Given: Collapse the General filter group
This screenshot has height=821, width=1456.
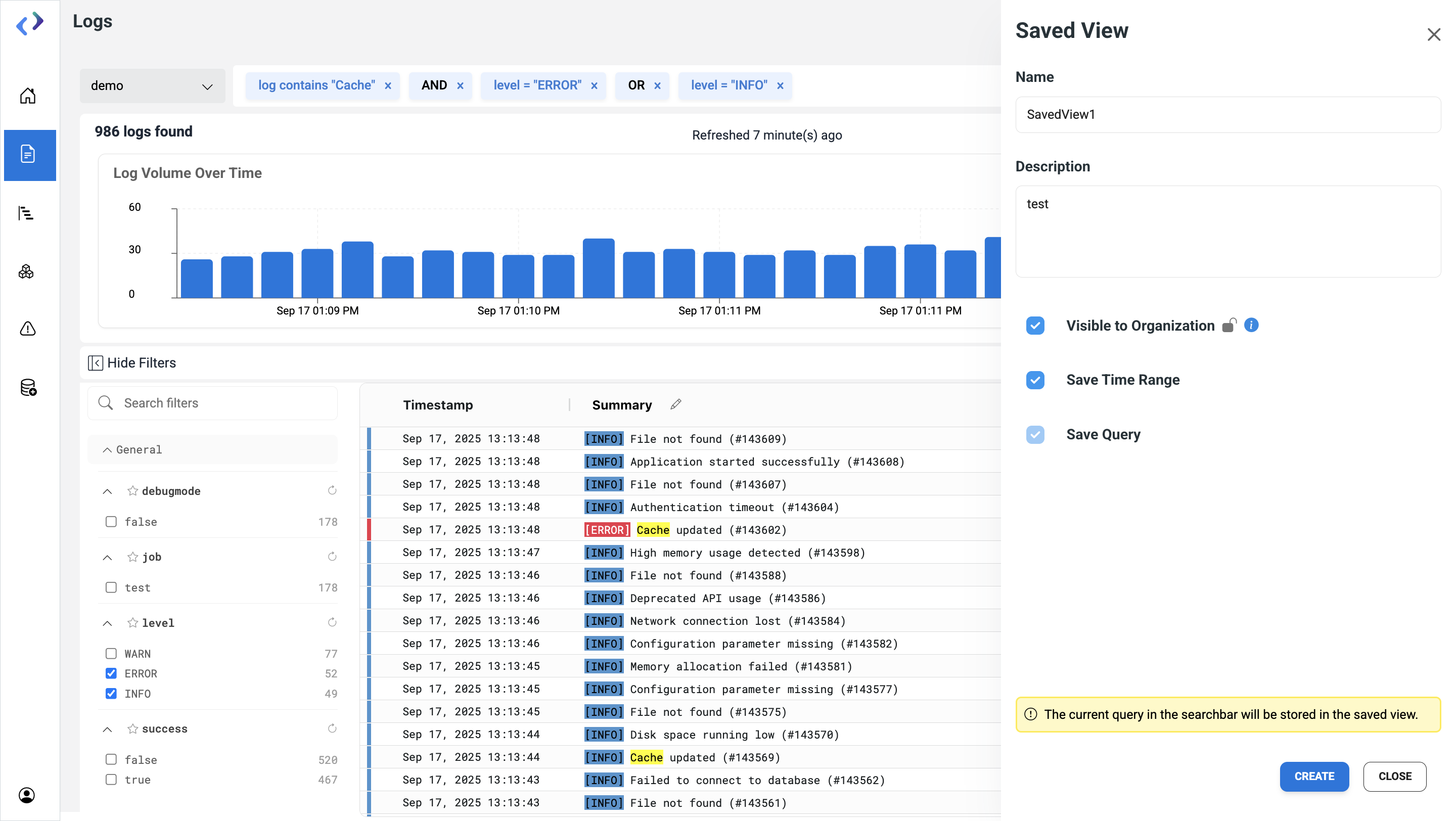Looking at the screenshot, I should coord(107,450).
